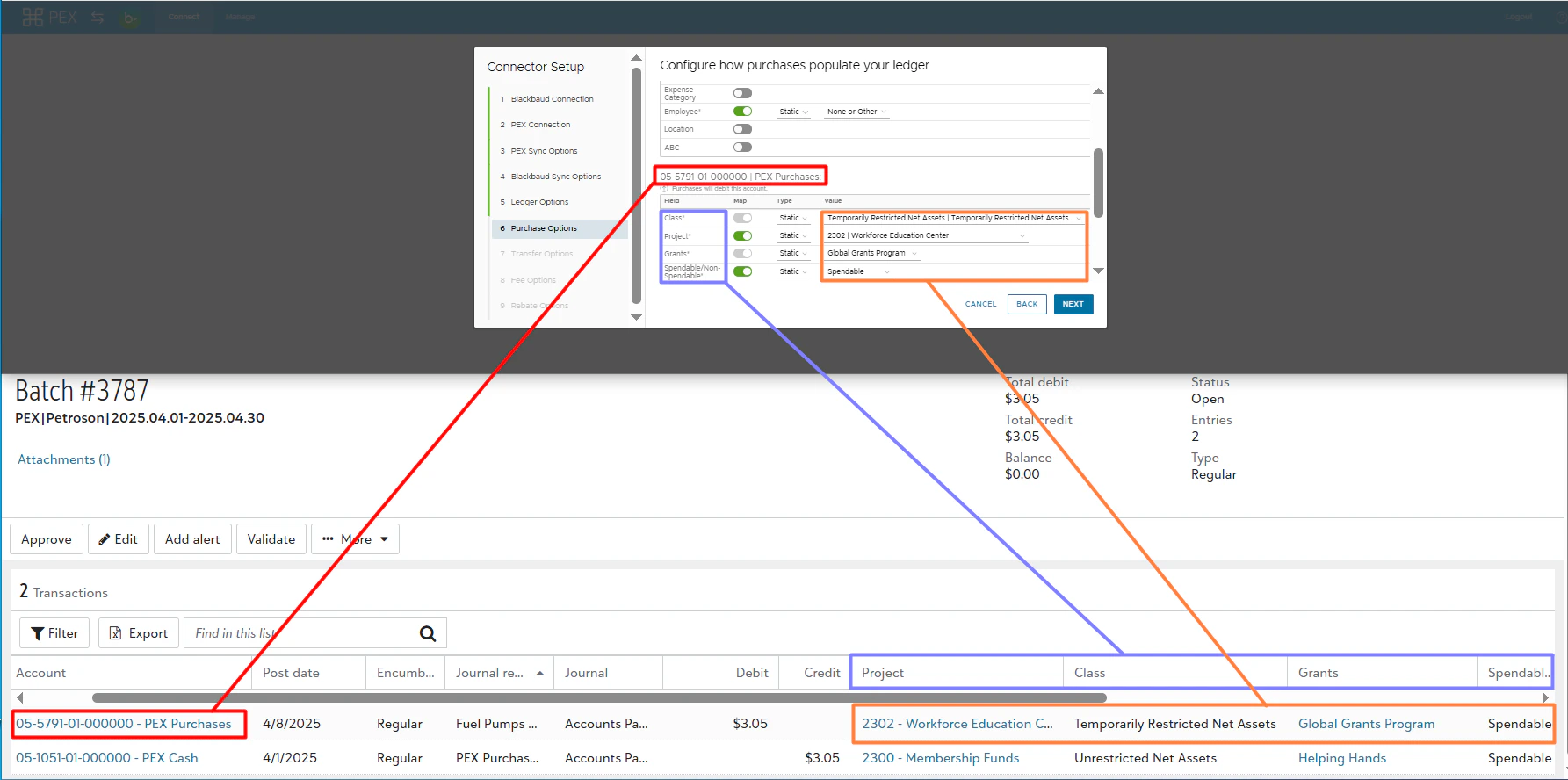The image size is (1568, 780).
Task: Go to Blackbaud Connection step
Action: pos(552,99)
